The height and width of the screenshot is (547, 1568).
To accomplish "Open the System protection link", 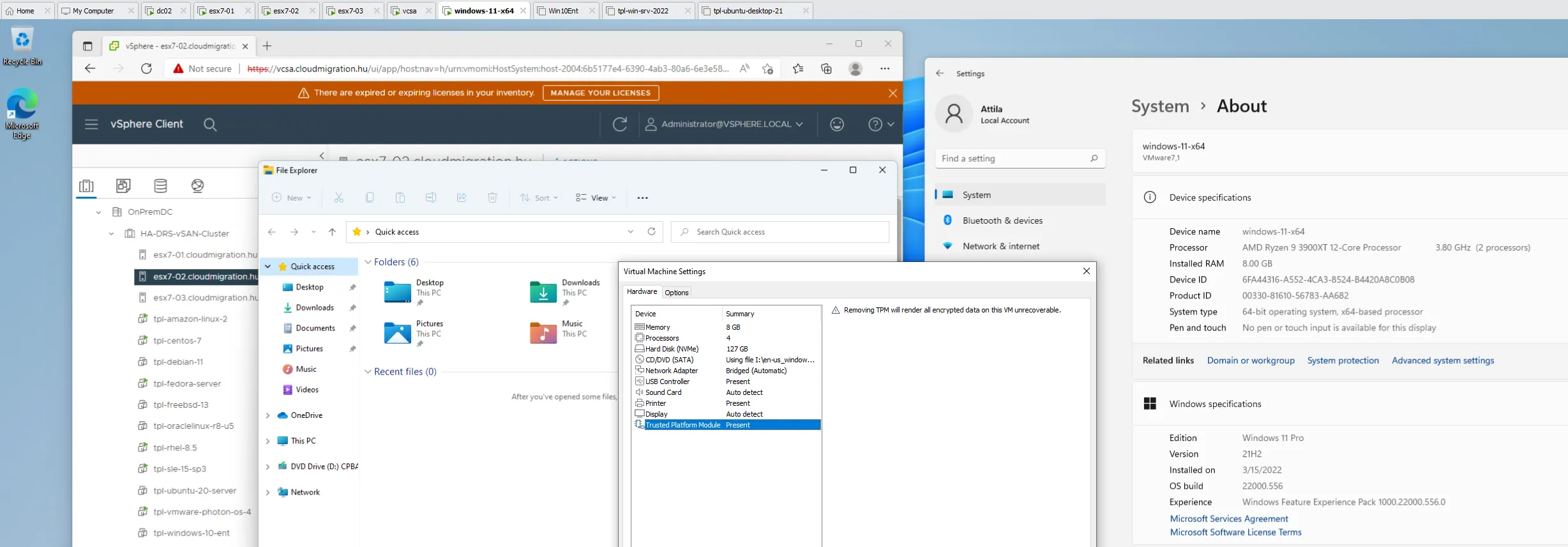I will (x=1343, y=360).
